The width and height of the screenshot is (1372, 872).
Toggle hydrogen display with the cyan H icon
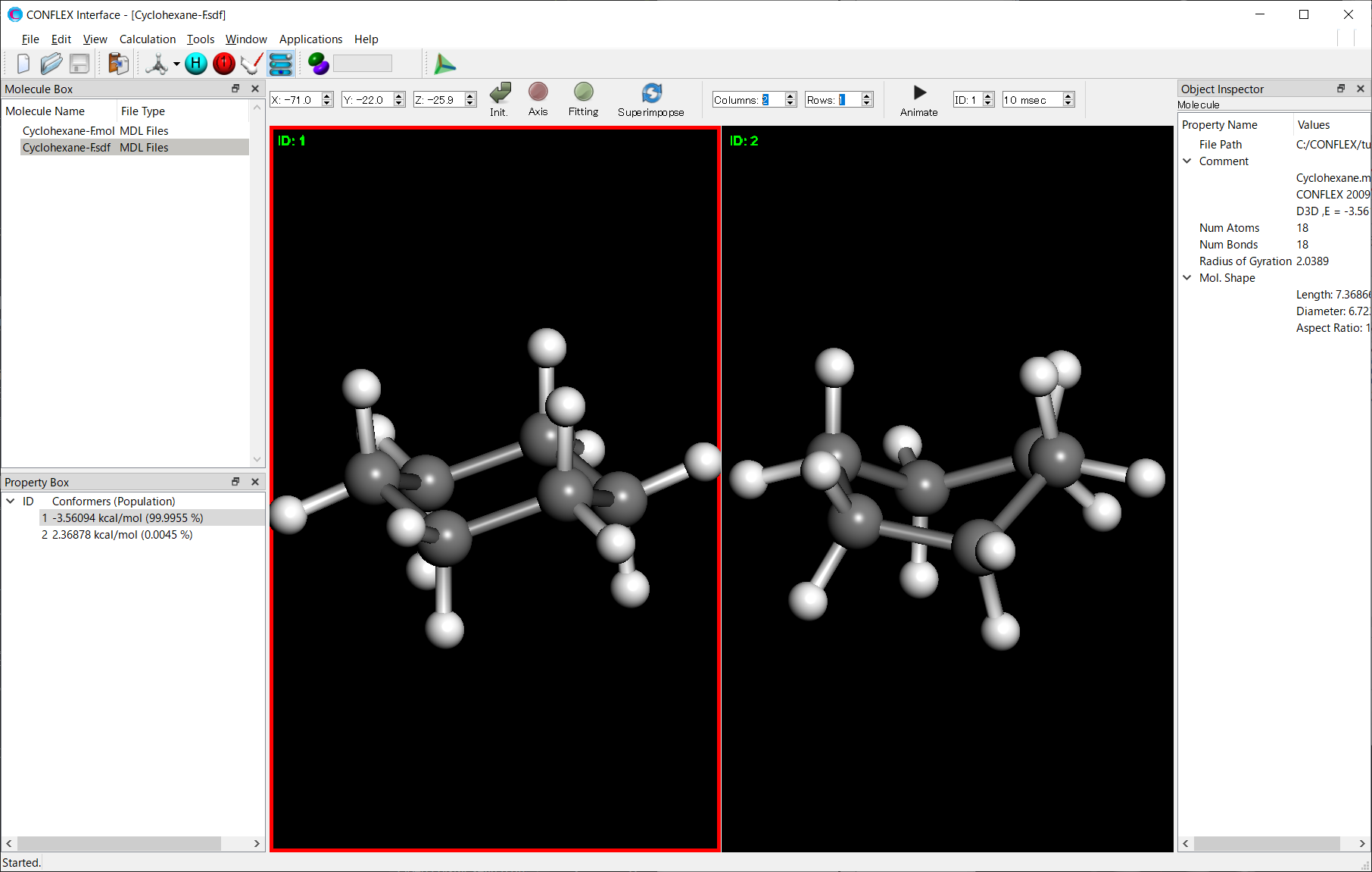pos(196,64)
